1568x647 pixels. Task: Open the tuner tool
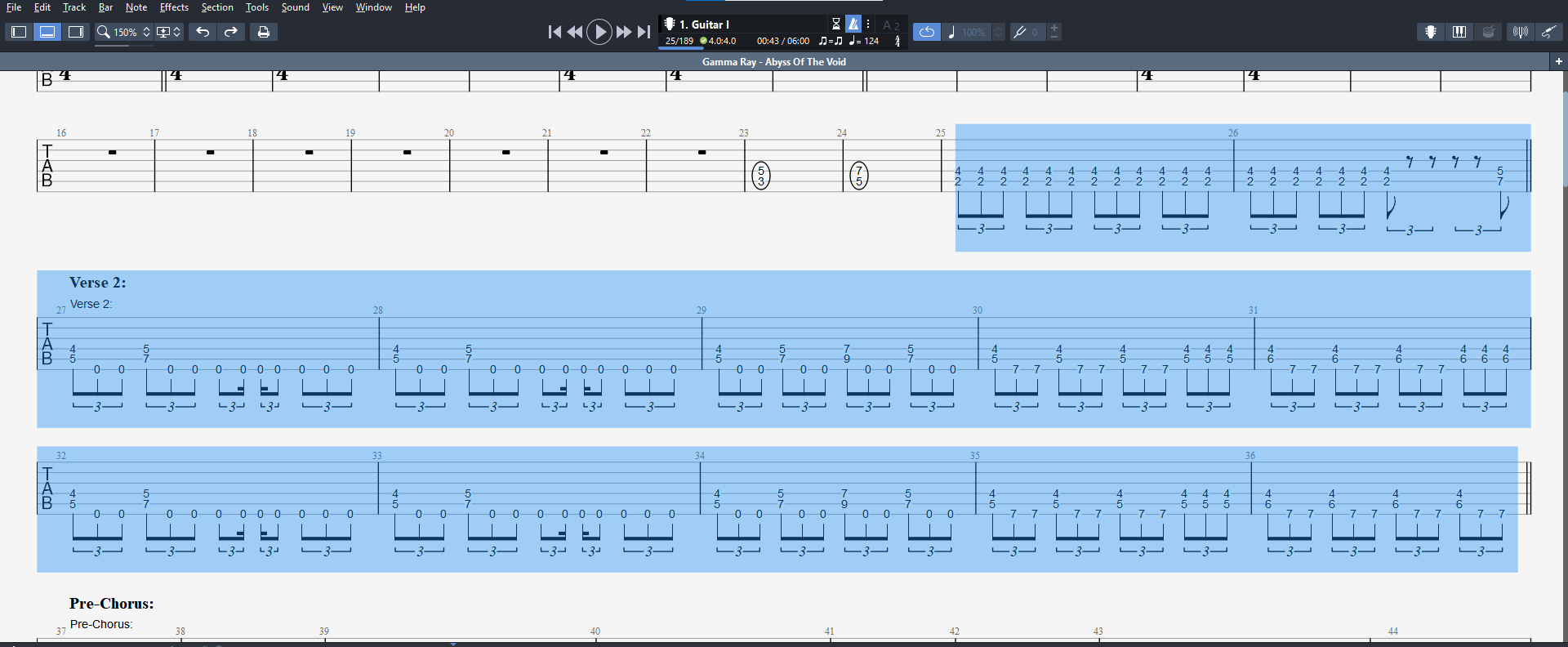(1520, 32)
